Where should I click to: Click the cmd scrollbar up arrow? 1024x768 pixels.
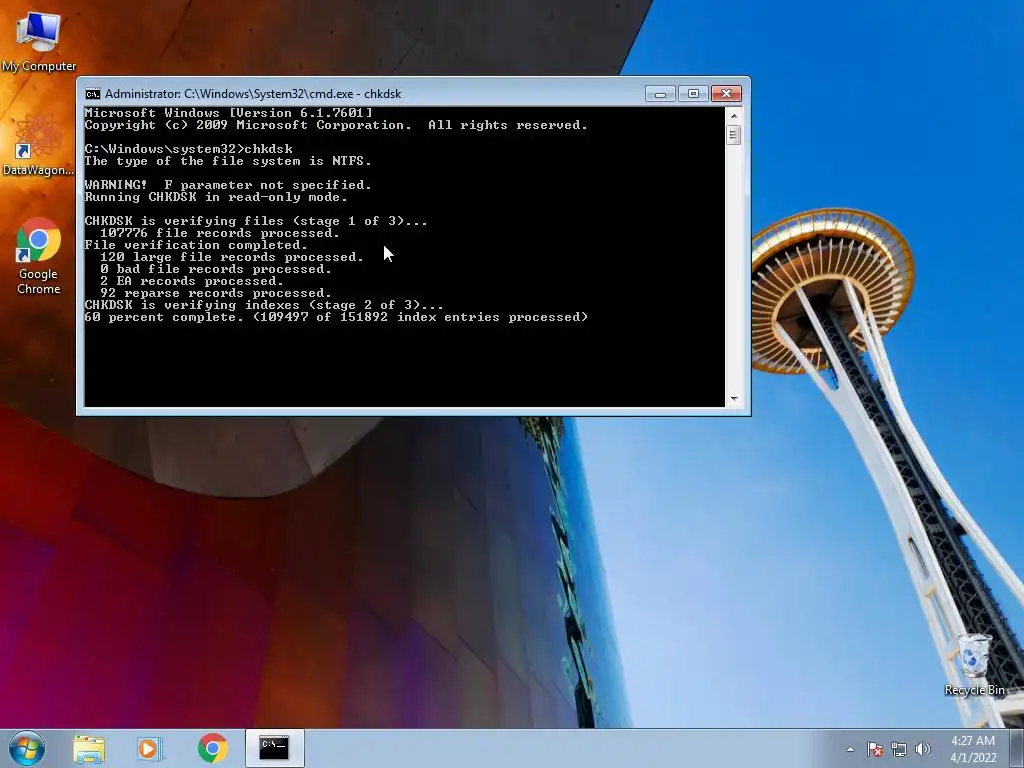(x=734, y=116)
